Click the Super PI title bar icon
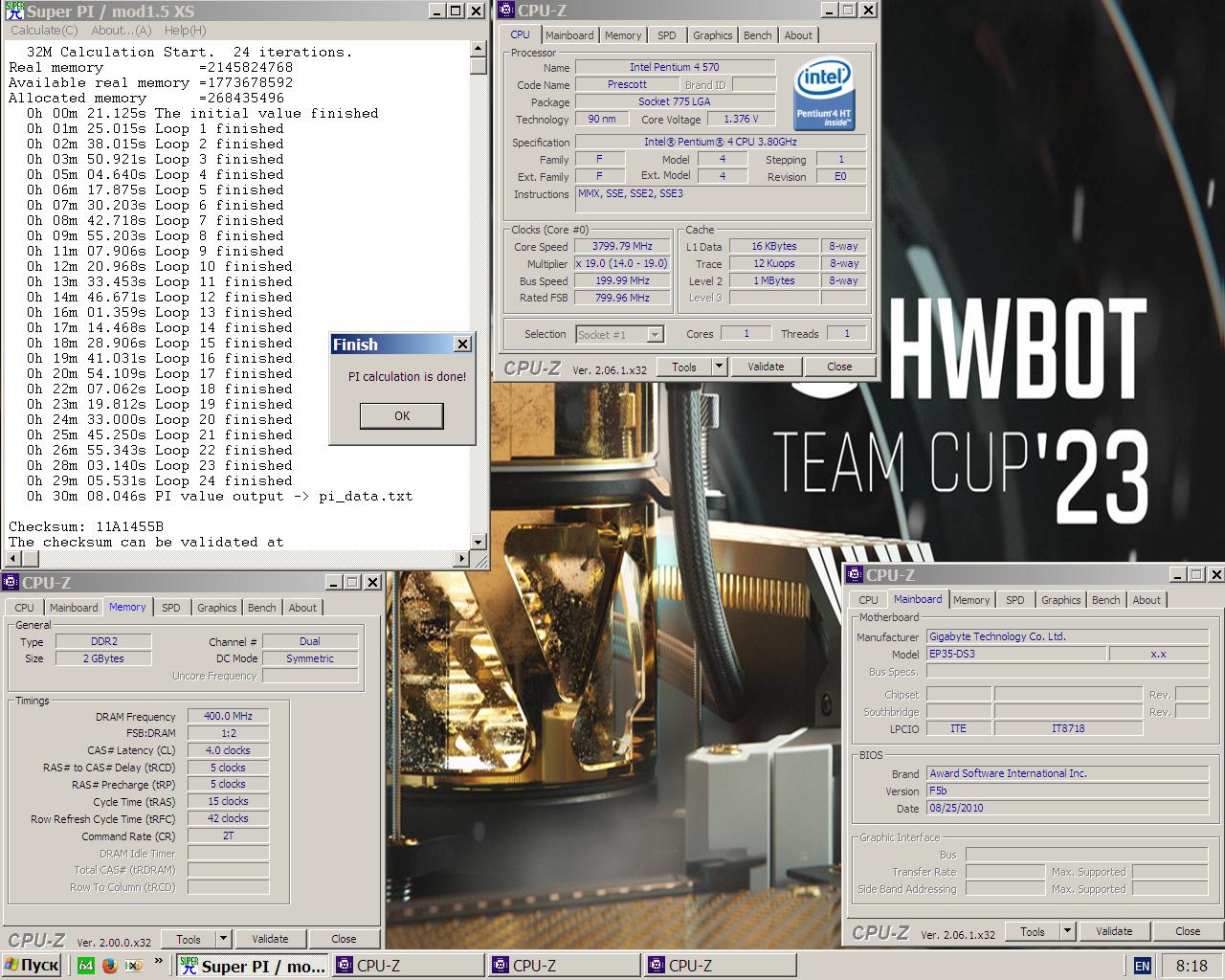The height and width of the screenshot is (980, 1225). 13,11
